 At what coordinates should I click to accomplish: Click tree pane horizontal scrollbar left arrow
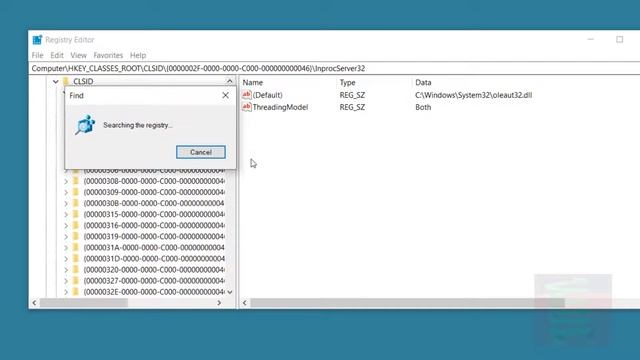34,303
